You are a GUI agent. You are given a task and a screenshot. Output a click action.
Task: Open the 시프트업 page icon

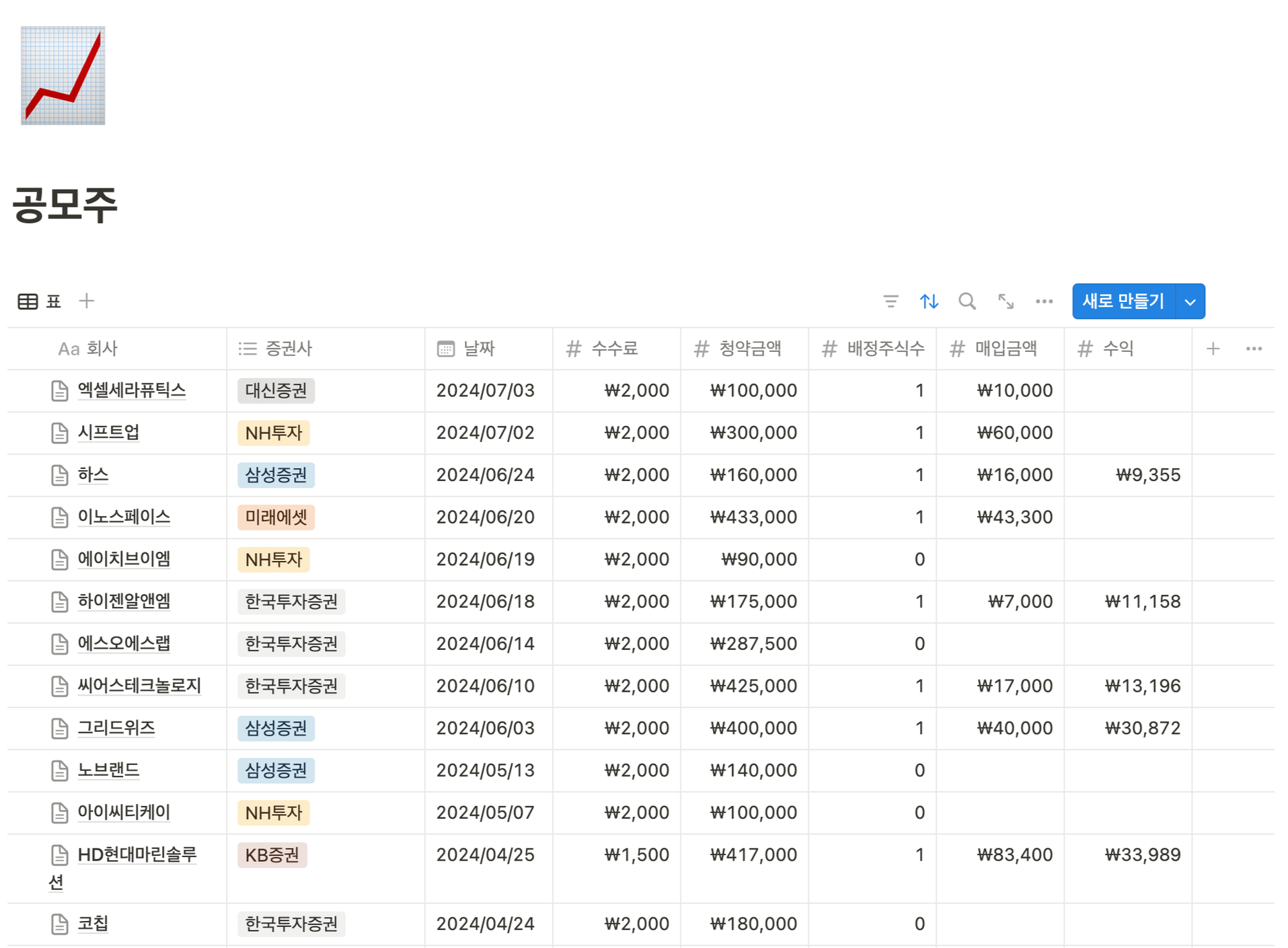59,433
